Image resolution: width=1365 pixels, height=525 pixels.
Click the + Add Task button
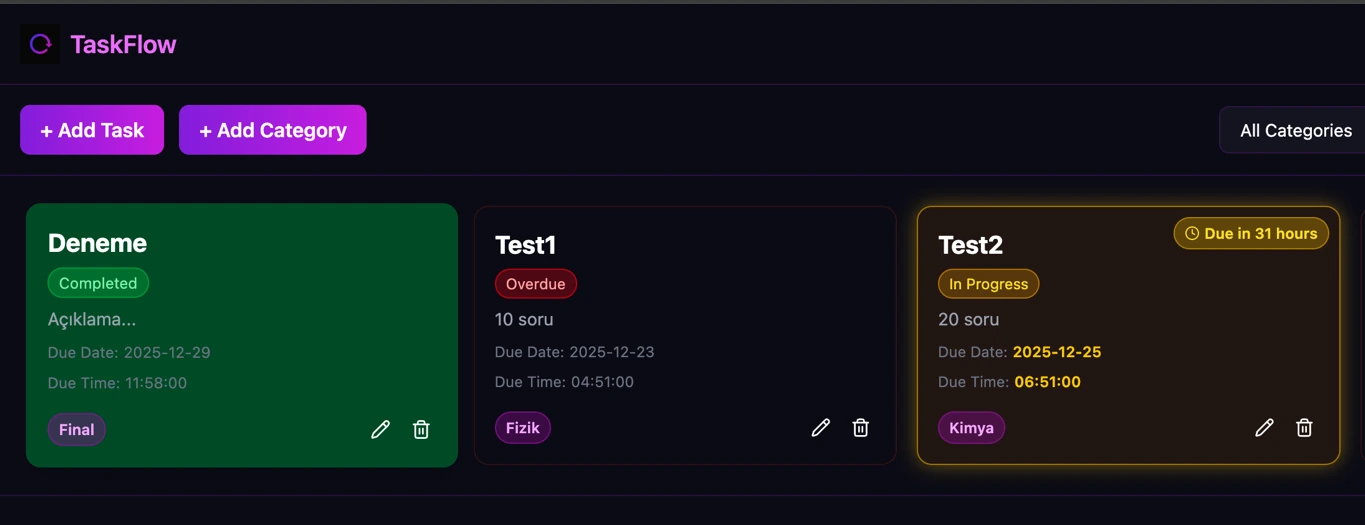(x=92, y=130)
